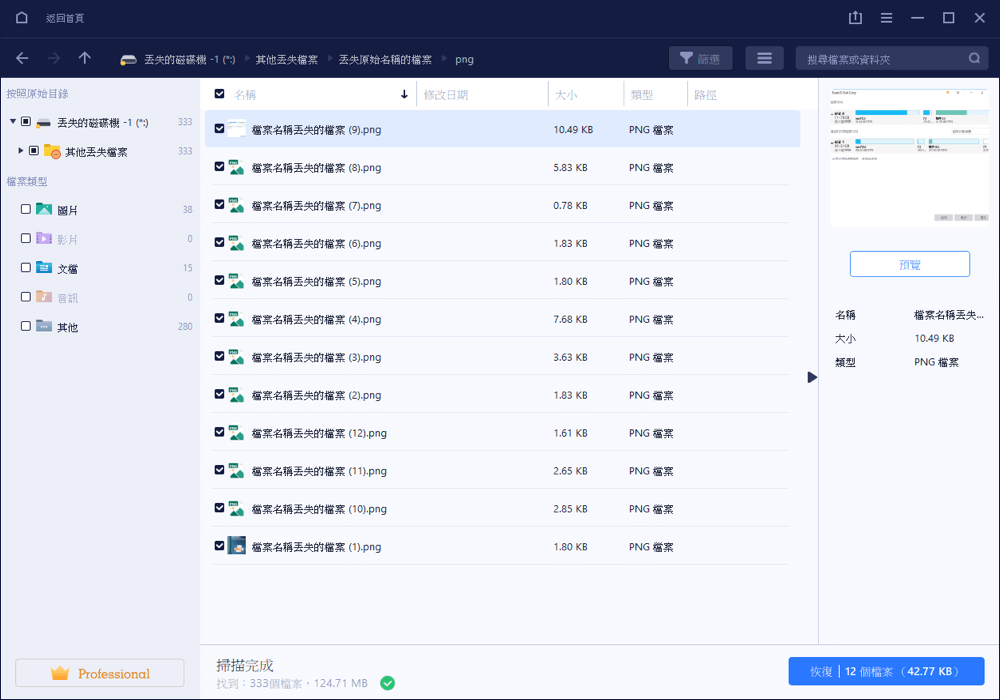1000x700 pixels.
Task: Click the 恢復 12 個檔案 recover button
Action: (886, 671)
